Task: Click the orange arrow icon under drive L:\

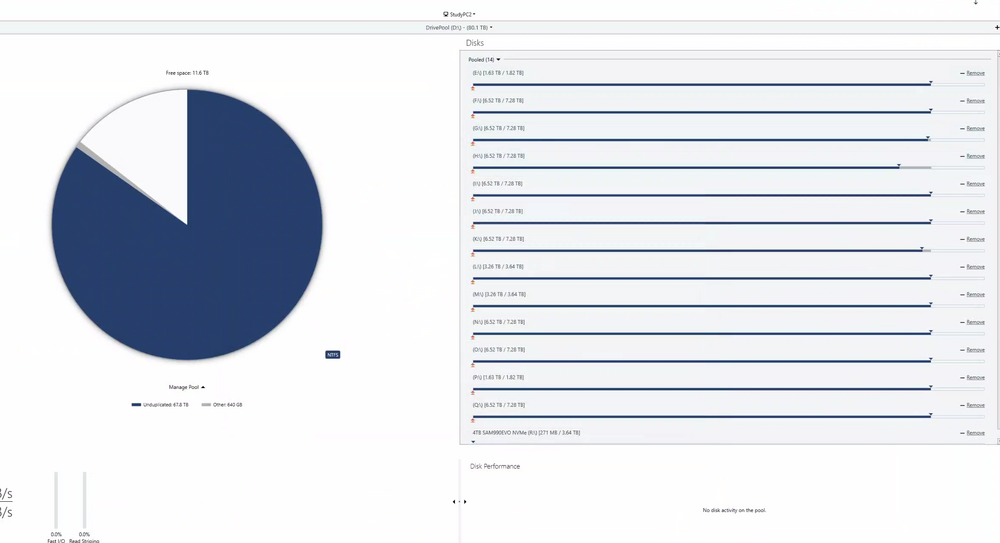Action: [x=473, y=282]
